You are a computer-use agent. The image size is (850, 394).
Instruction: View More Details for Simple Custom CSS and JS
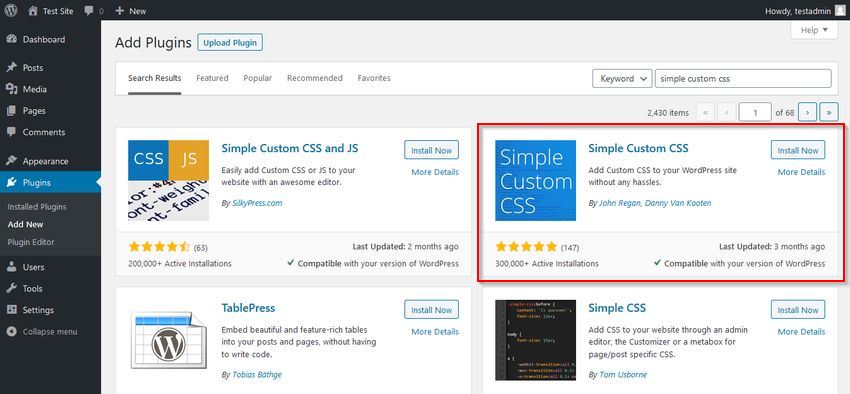point(435,172)
